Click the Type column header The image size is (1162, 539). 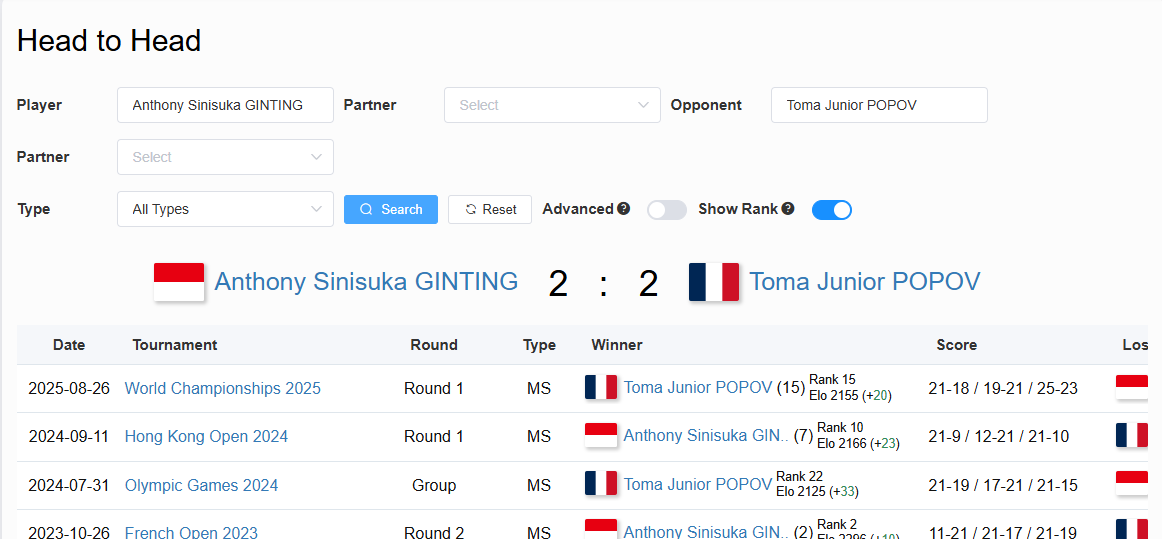(539, 345)
